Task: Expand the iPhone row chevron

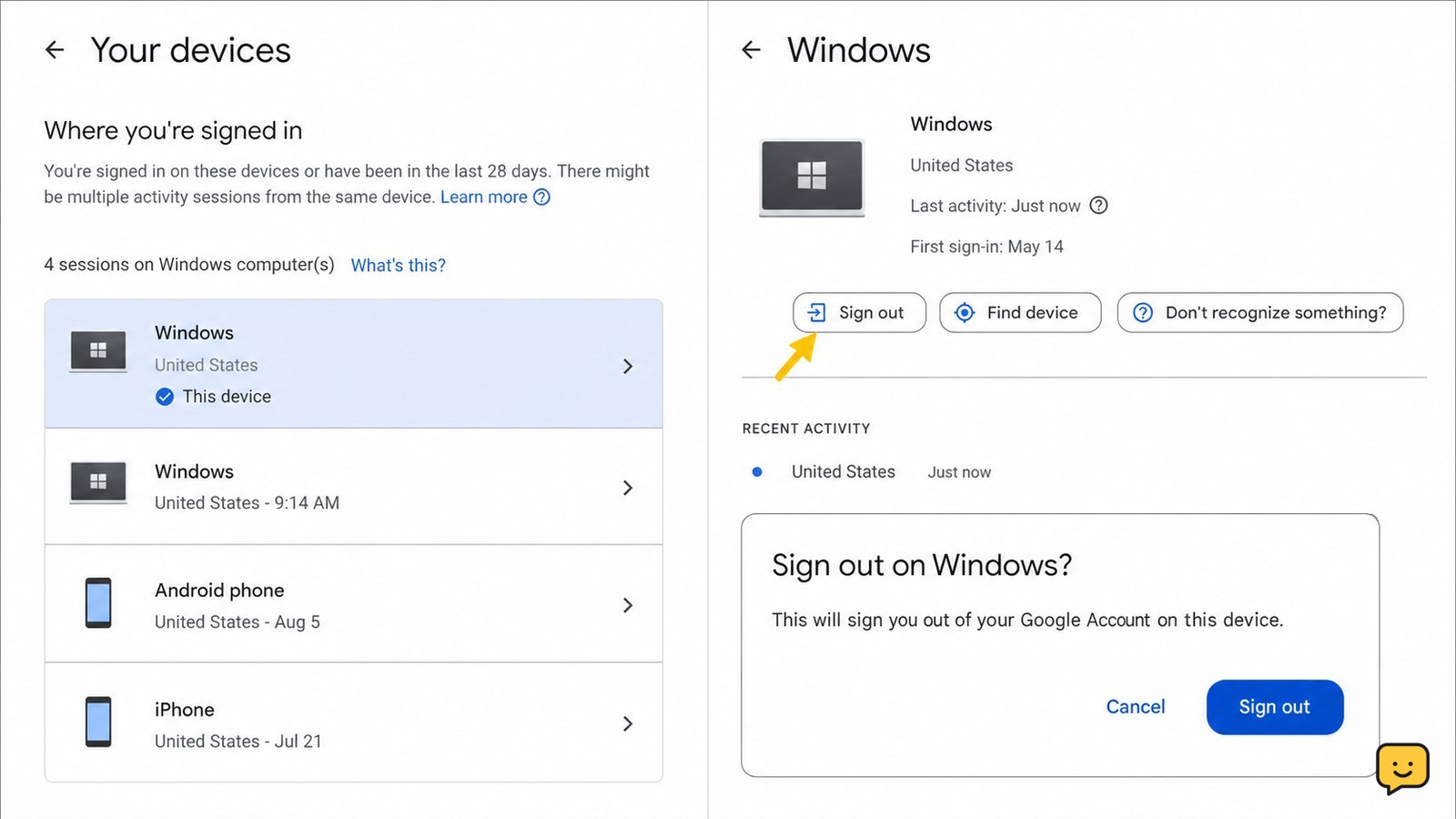Action: coord(627,723)
